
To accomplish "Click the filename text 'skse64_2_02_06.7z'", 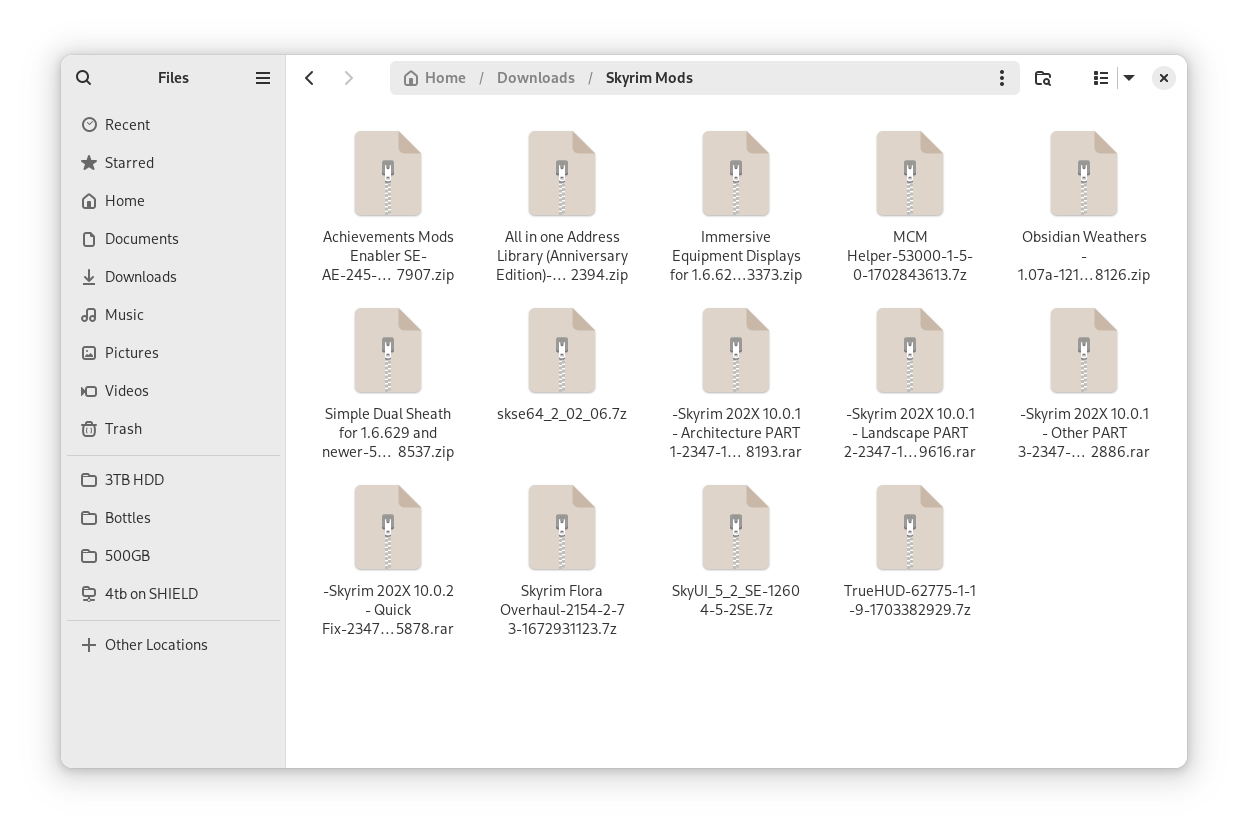I will pos(562,414).
